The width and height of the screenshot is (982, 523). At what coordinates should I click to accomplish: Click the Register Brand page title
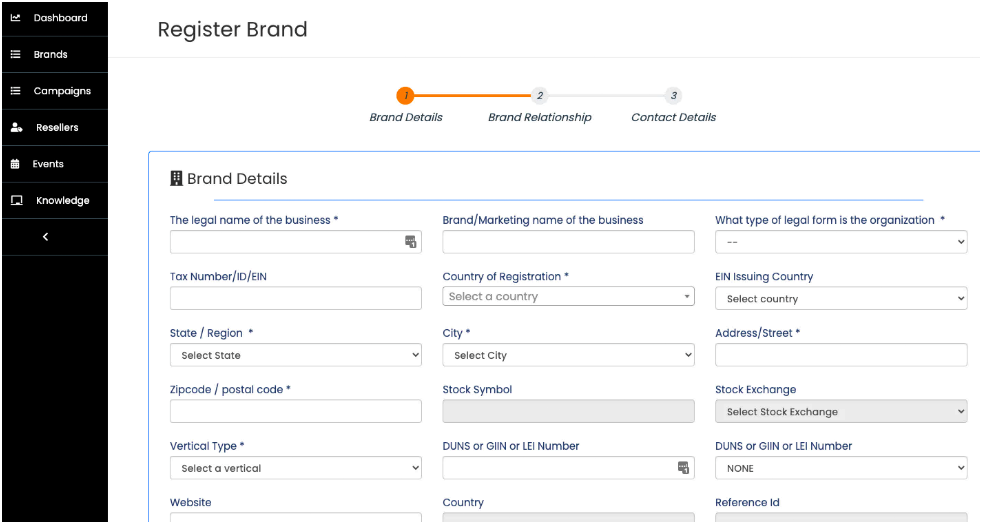232,29
